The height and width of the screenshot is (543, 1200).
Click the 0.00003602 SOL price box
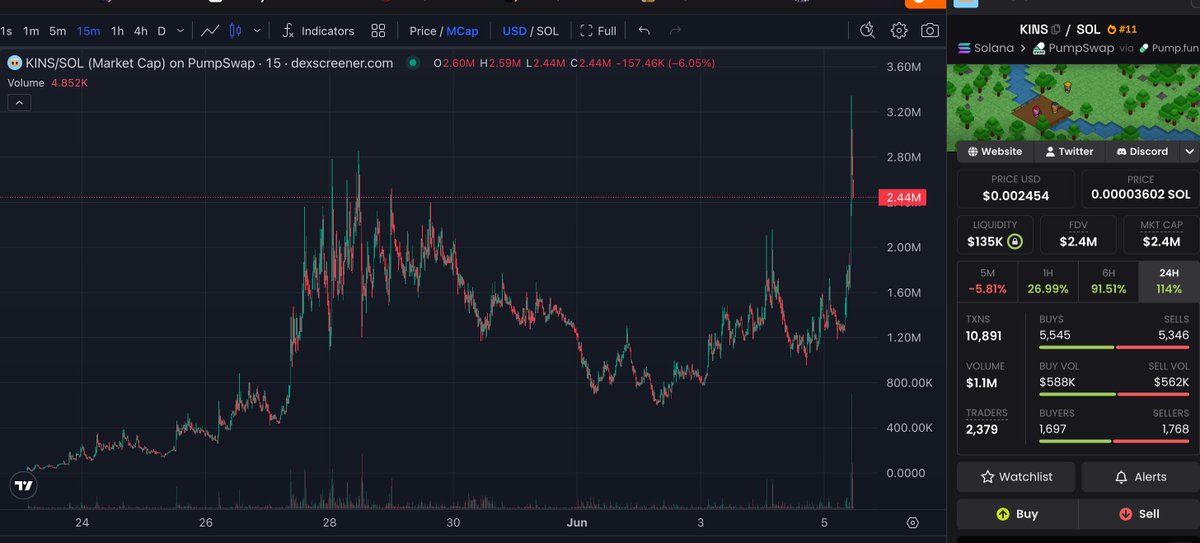pyautogui.click(x=1140, y=189)
